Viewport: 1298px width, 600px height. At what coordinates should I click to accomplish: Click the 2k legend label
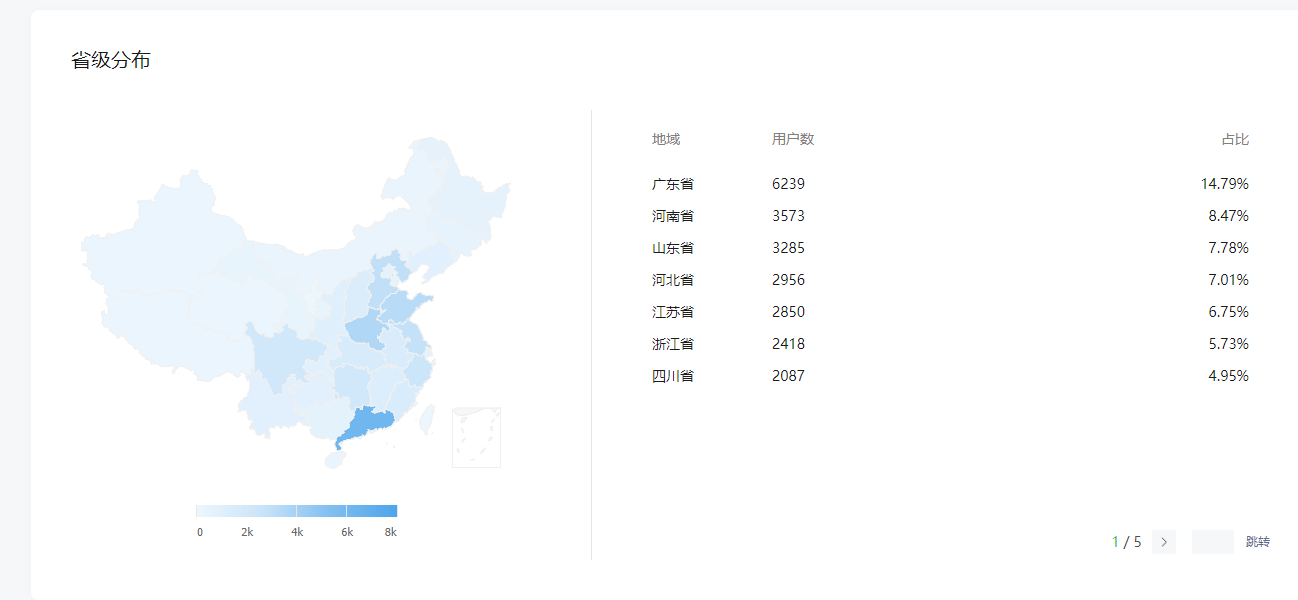pos(247,532)
